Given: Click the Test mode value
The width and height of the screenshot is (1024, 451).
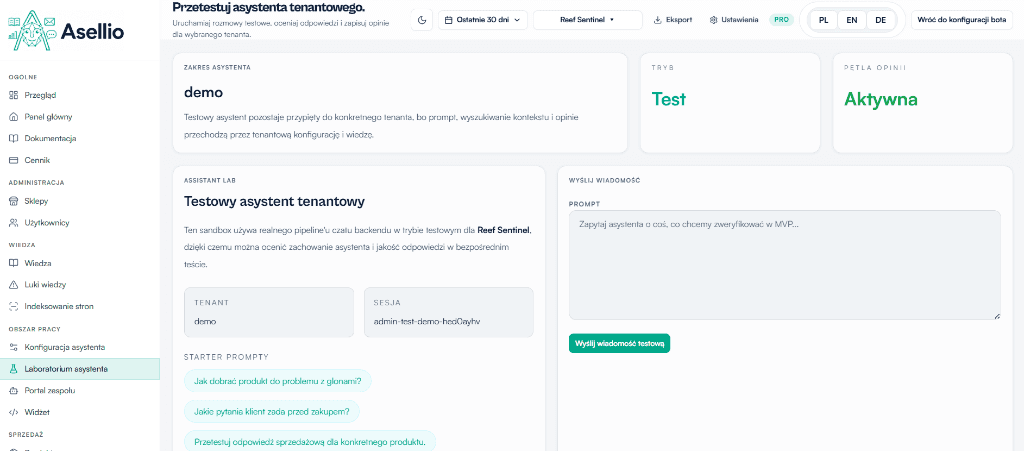Looking at the screenshot, I should click(x=669, y=99).
